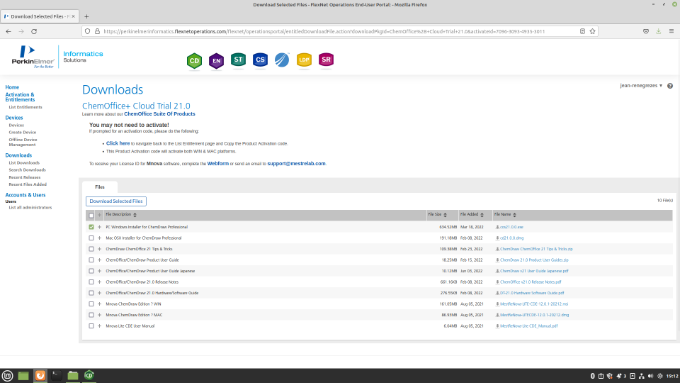Open the blue CS product icon

pos(260,60)
